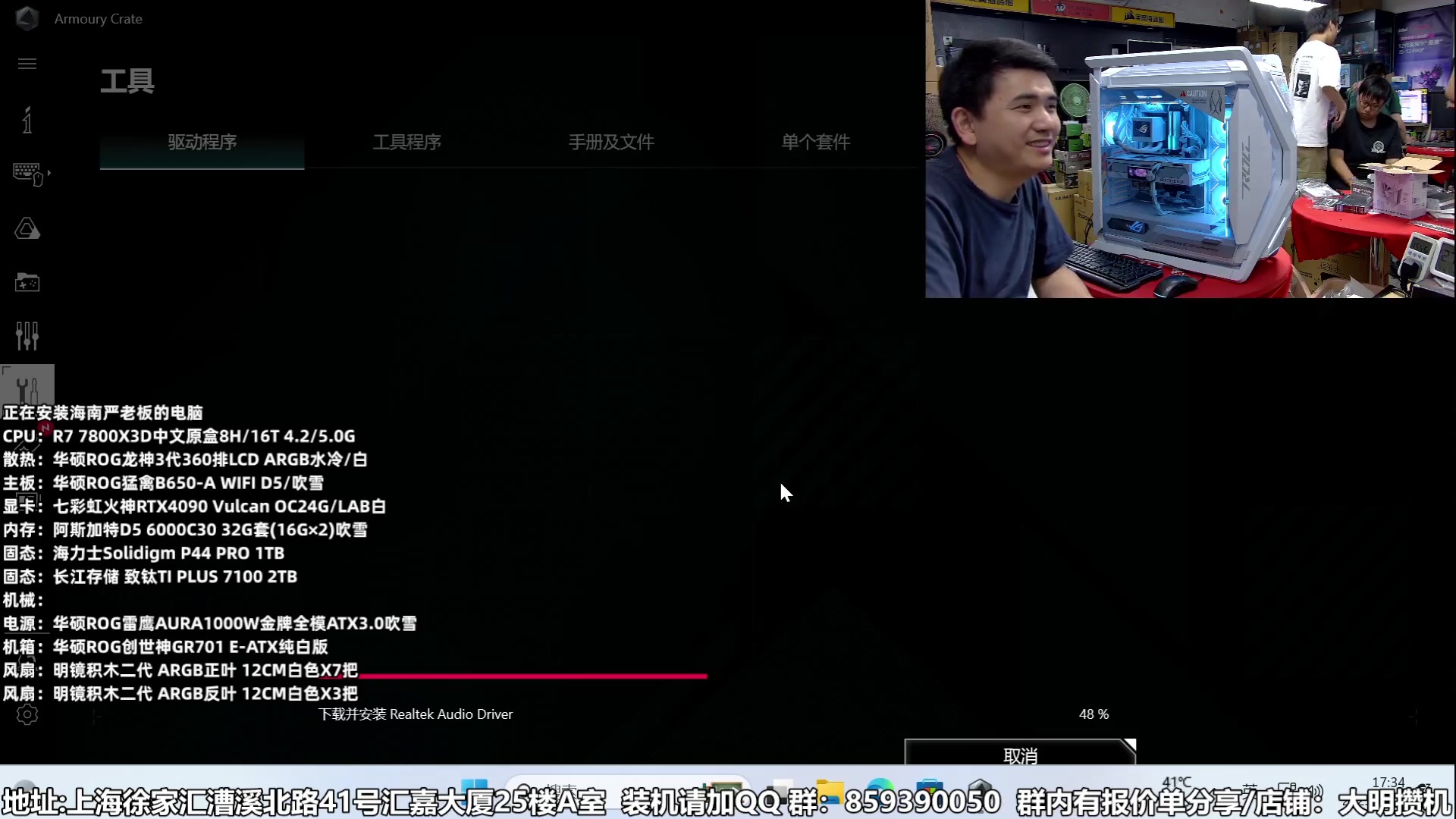
Task: Open Scenario Profiles sliders icon
Action: click(27, 336)
